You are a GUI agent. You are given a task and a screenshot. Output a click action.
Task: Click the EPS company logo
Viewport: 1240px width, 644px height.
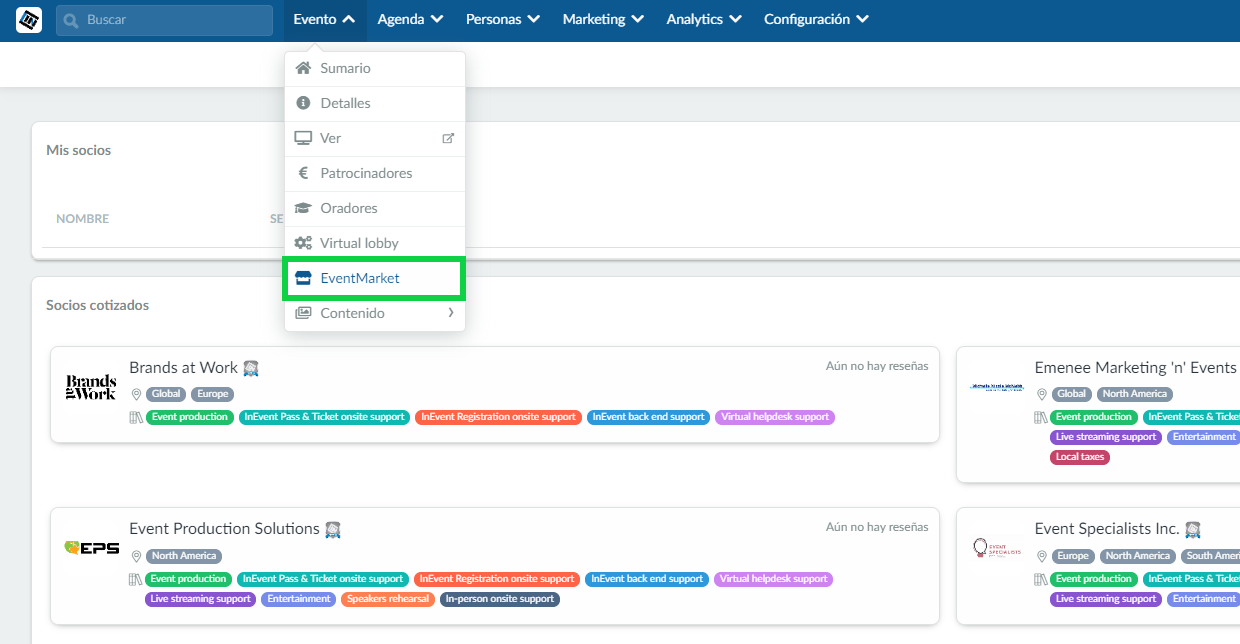91,548
